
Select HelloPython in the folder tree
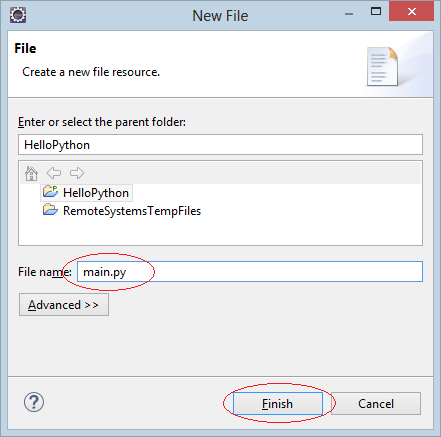coord(96,193)
